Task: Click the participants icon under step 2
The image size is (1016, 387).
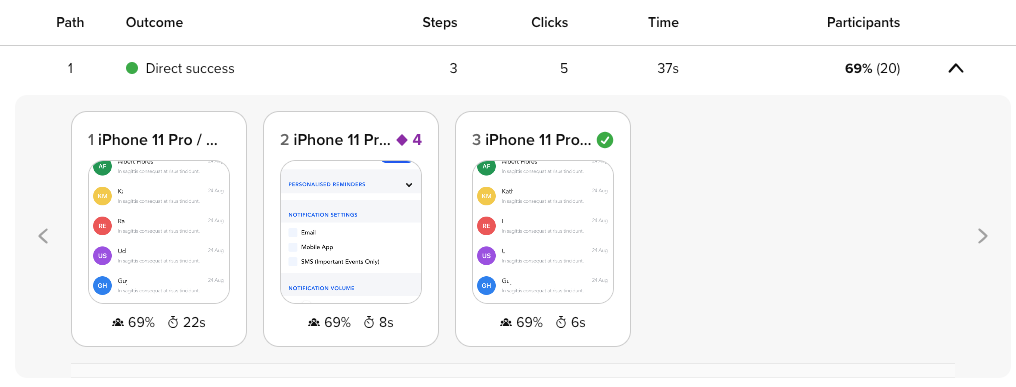Action: tap(314, 322)
